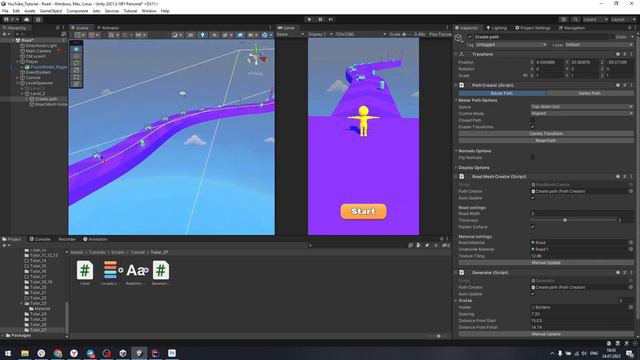Open the Layer dropdown showing Default
Viewport: 640px width, 360px height.
599,44
